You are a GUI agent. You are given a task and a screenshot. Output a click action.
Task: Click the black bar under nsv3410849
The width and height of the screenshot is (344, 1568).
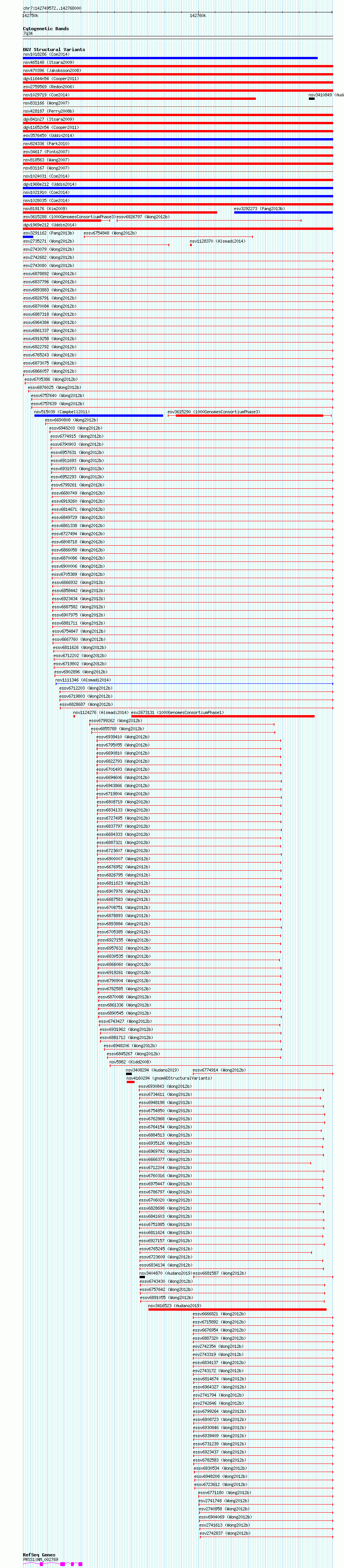point(312,99)
